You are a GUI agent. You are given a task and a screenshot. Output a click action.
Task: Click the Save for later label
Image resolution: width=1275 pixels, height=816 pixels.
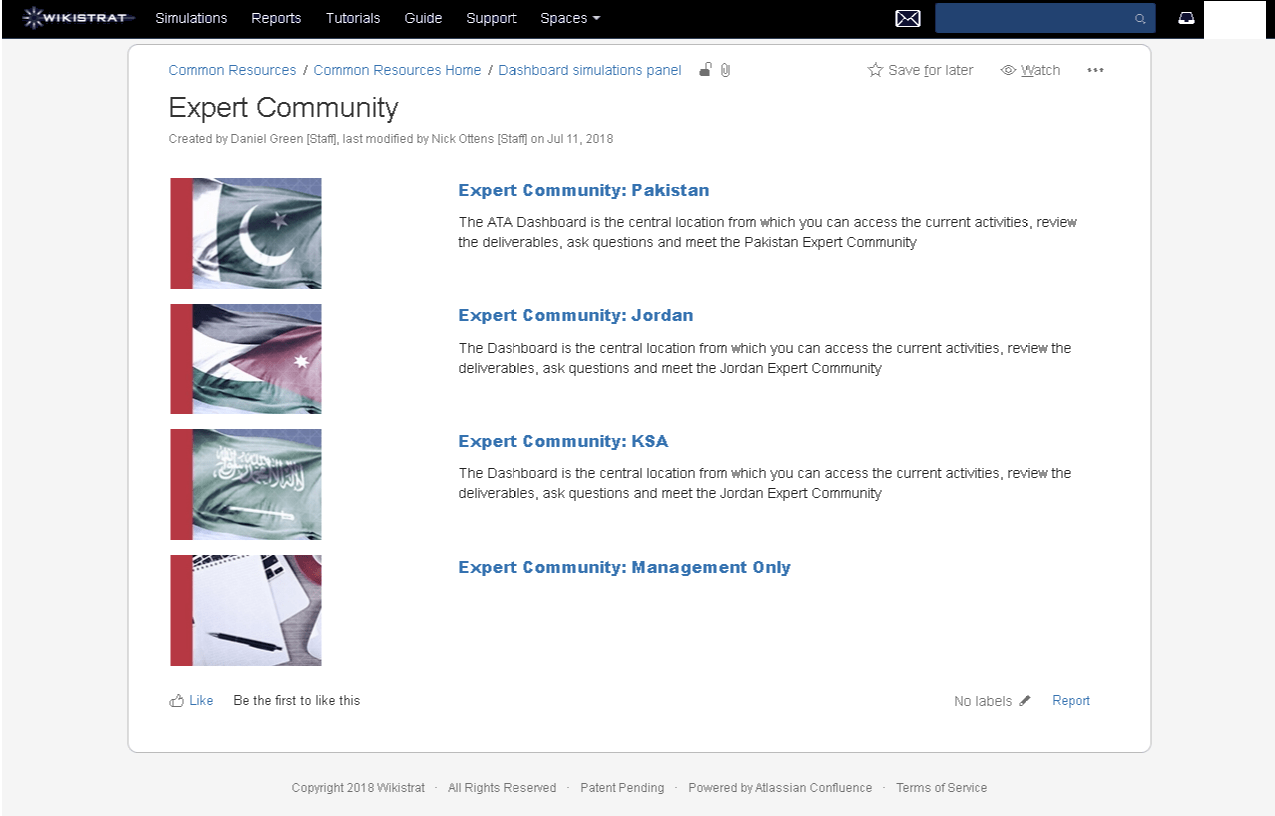(x=931, y=70)
